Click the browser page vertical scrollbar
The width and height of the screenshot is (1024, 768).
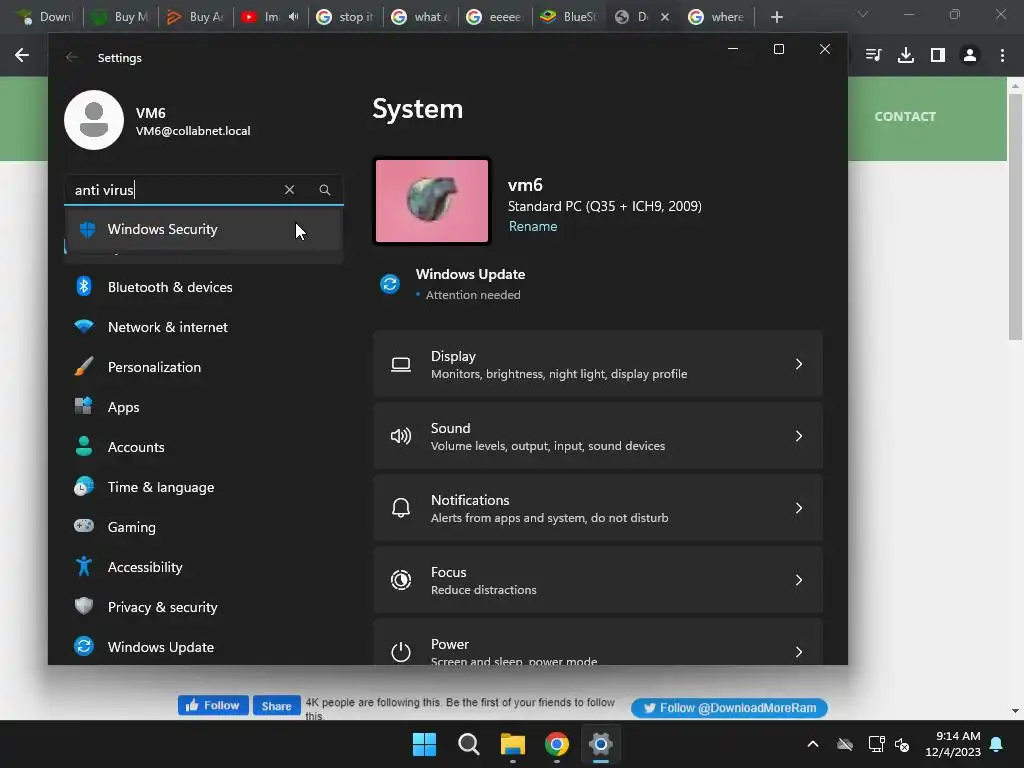(x=1015, y=216)
